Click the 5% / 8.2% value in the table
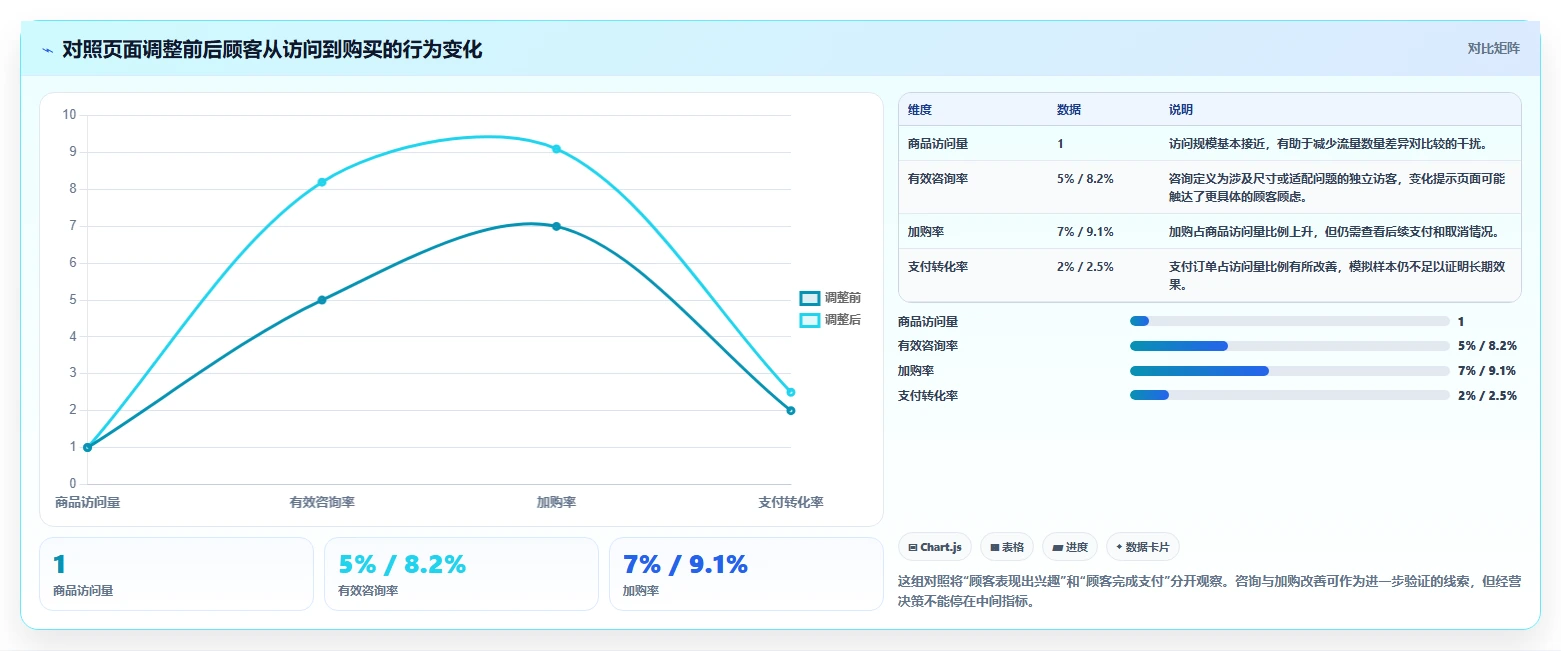Screen dimensions: 1561x651 click(1085, 179)
